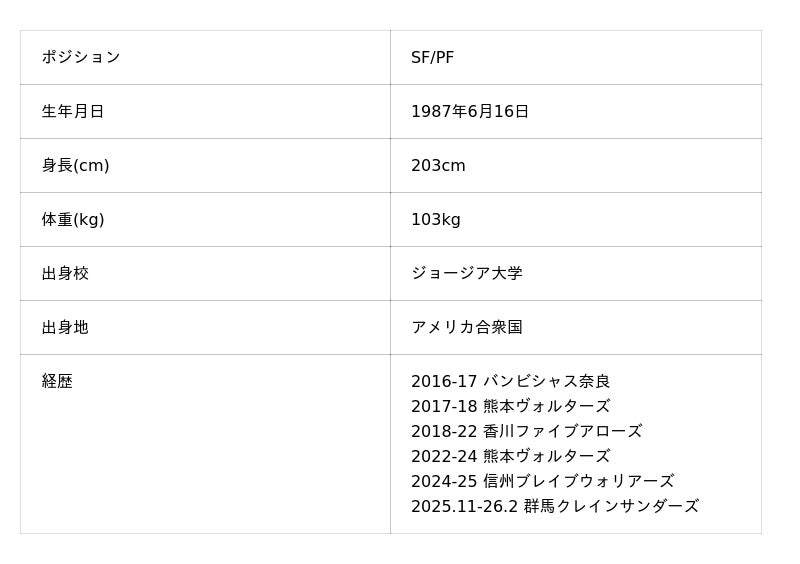Viewport: 800px width, 564px height.
Task: Click the 2017-18 熊本ヴォルターズ entry
Action: (510, 407)
